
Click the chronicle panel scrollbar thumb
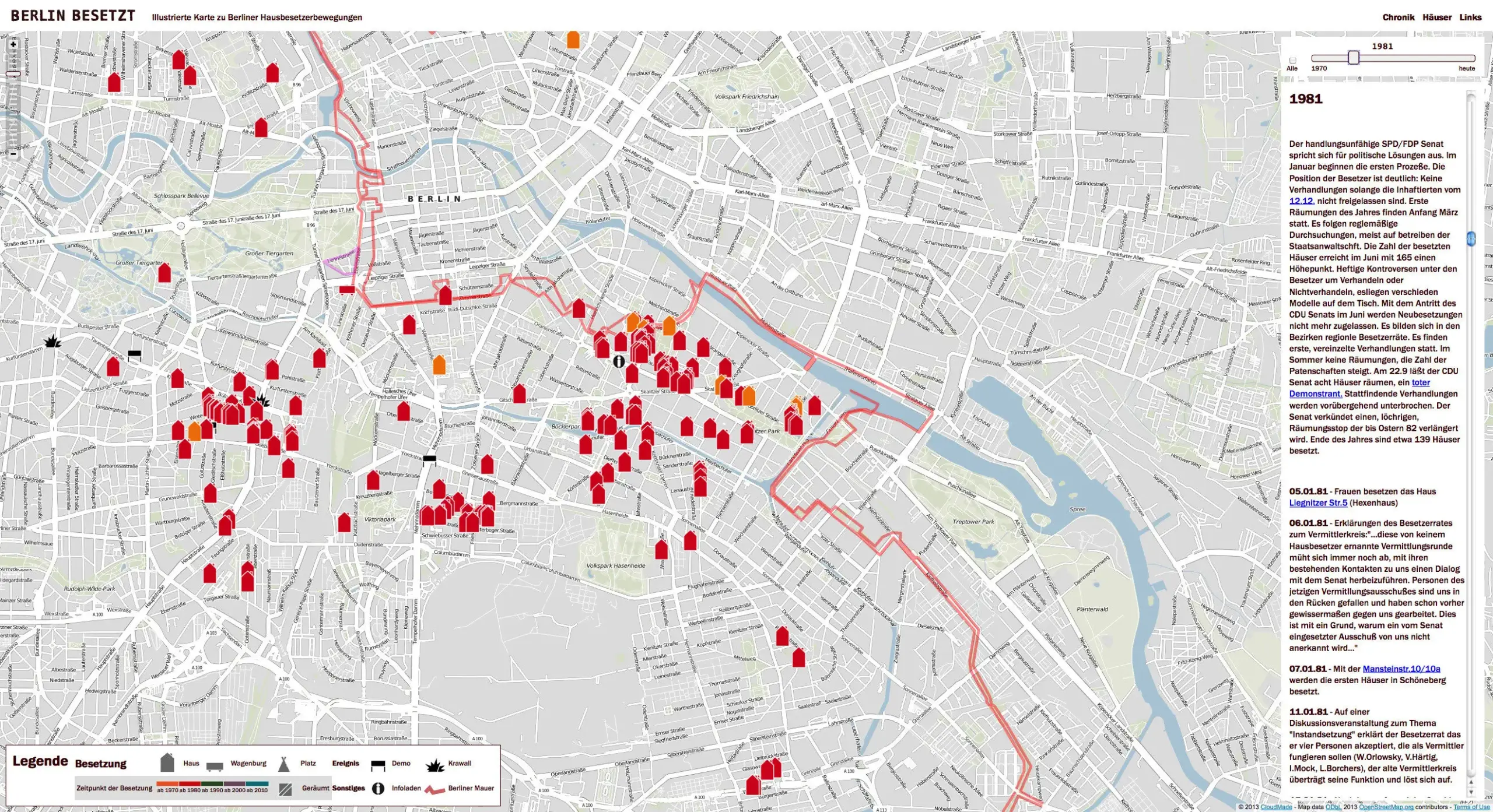1471,238
